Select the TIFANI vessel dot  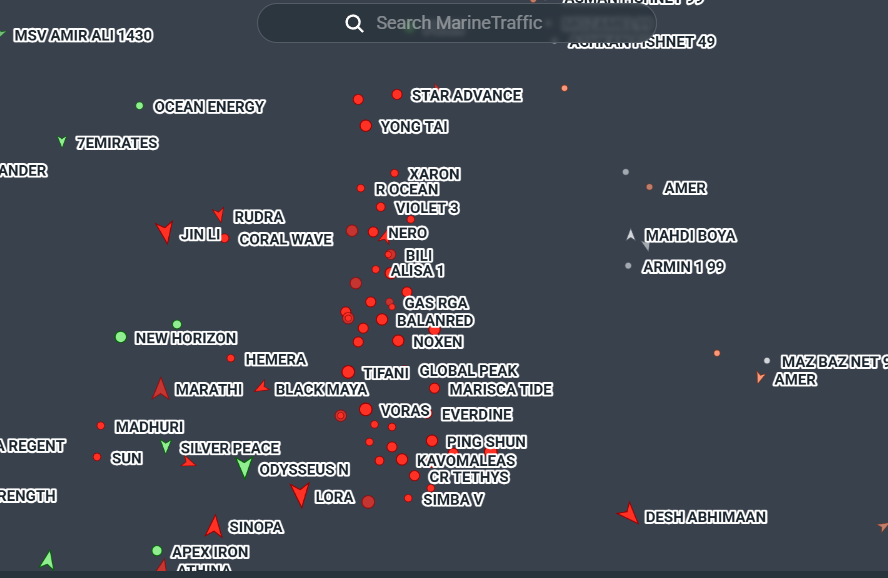pyautogui.click(x=348, y=372)
